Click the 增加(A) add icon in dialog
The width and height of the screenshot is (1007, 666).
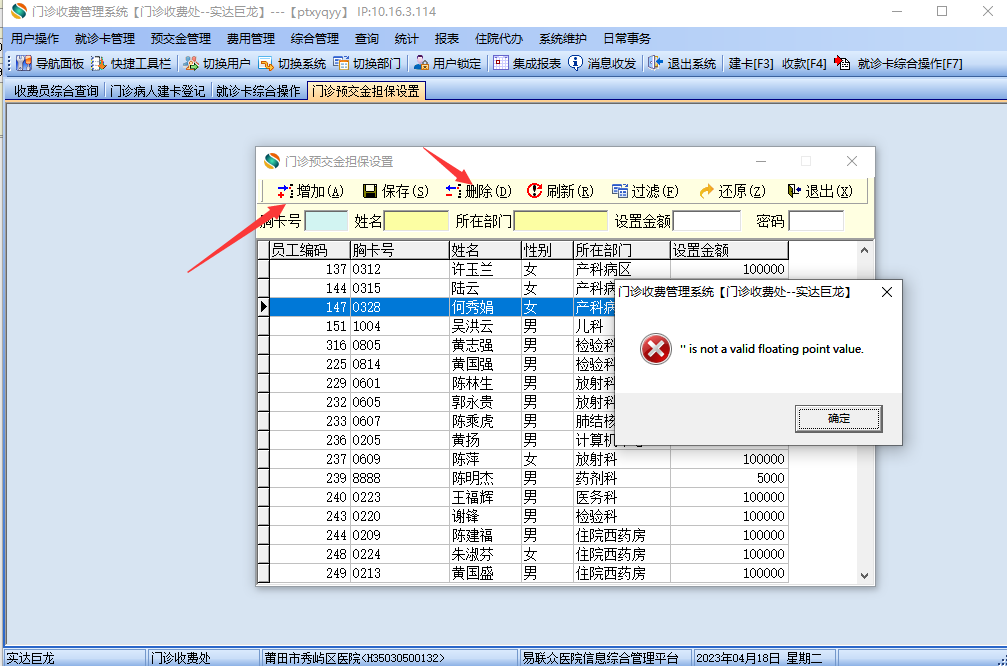(285, 191)
